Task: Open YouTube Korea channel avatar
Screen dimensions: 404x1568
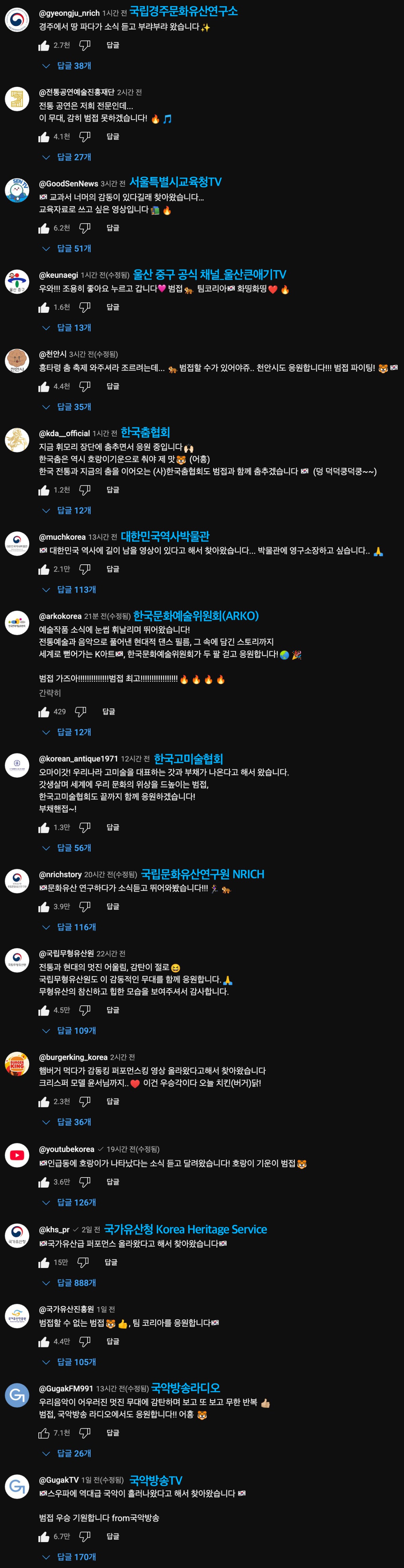Action: click(17, 1155)
